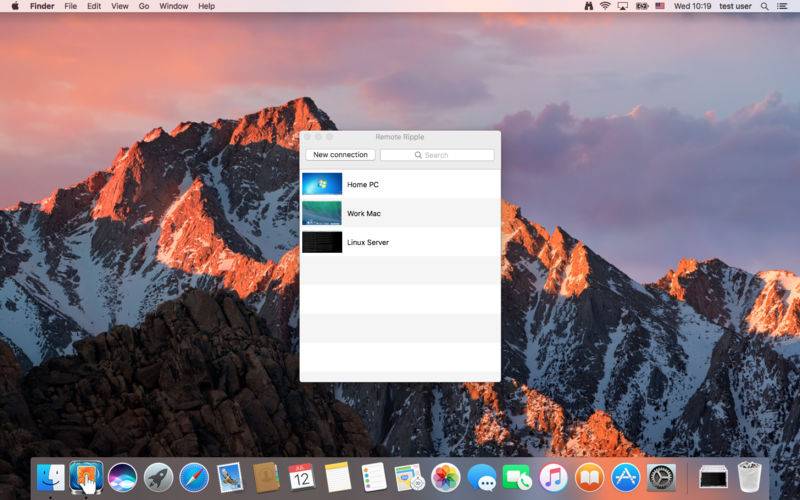Open Launchpad rocket icon

(x=158, y=477)
